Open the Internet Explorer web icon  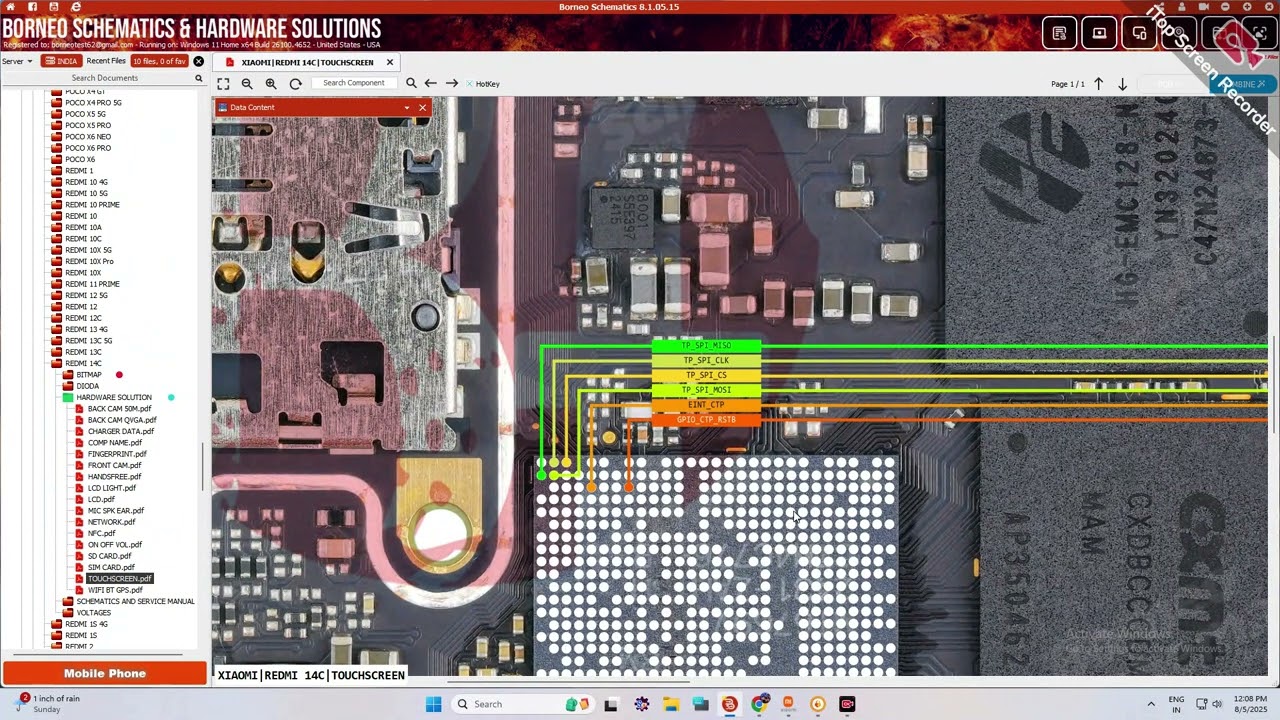(x=76, y=7)
